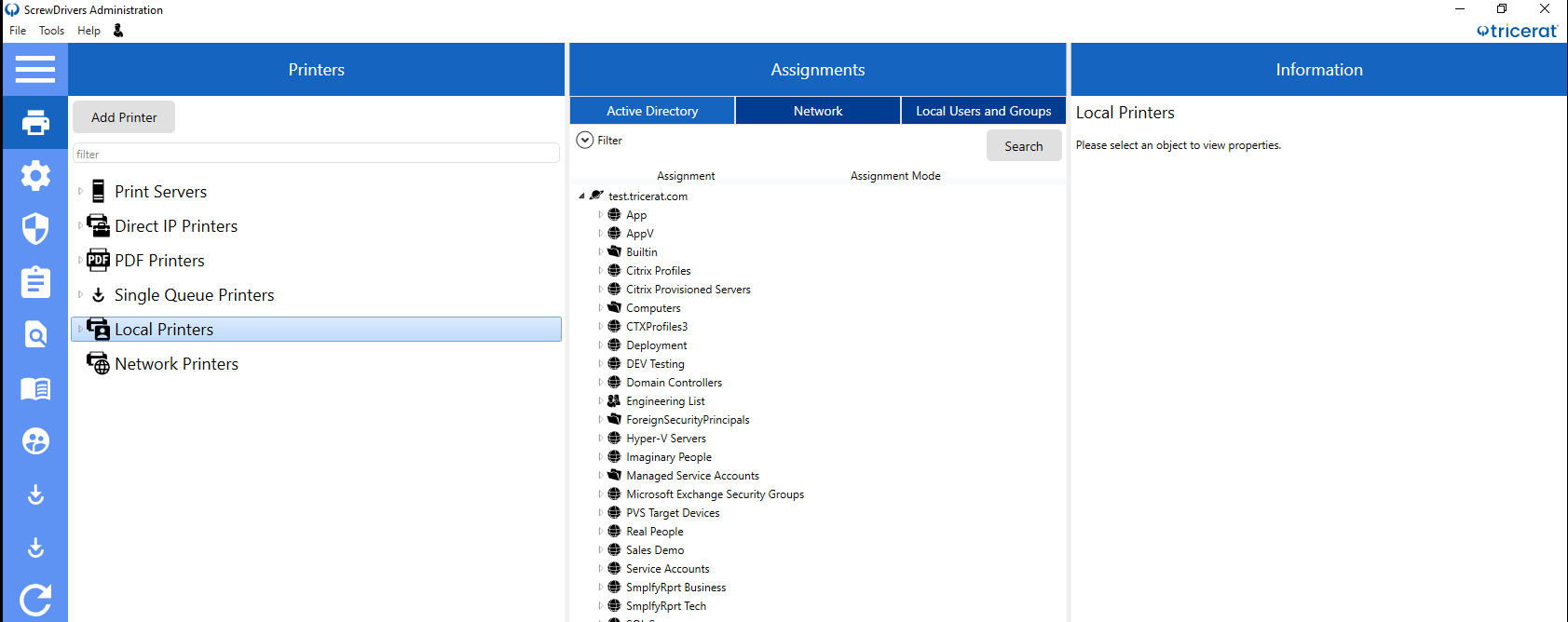Expand the Direct IP Printers node

tap(80, 225)
